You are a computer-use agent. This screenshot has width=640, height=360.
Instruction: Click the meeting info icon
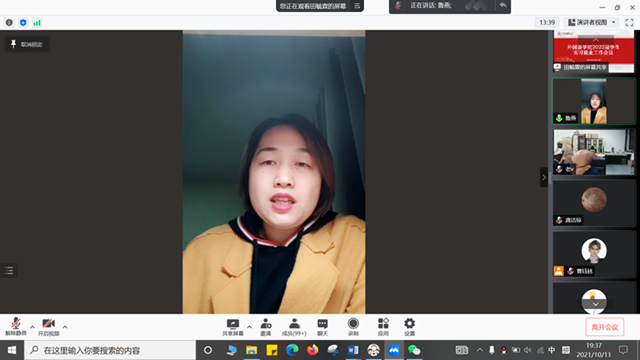tap(9, 22)
